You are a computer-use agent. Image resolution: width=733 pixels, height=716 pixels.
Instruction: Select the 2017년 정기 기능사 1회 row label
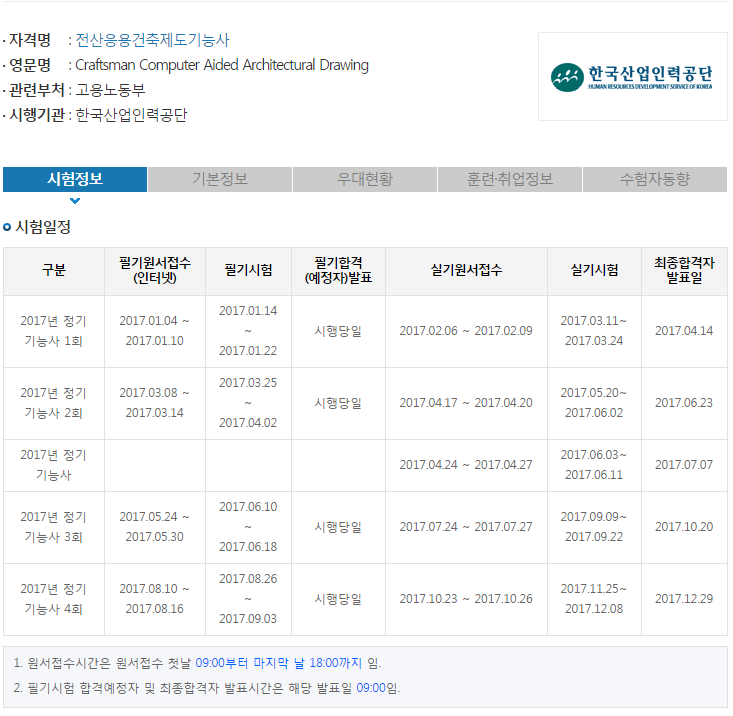(54, 331)
